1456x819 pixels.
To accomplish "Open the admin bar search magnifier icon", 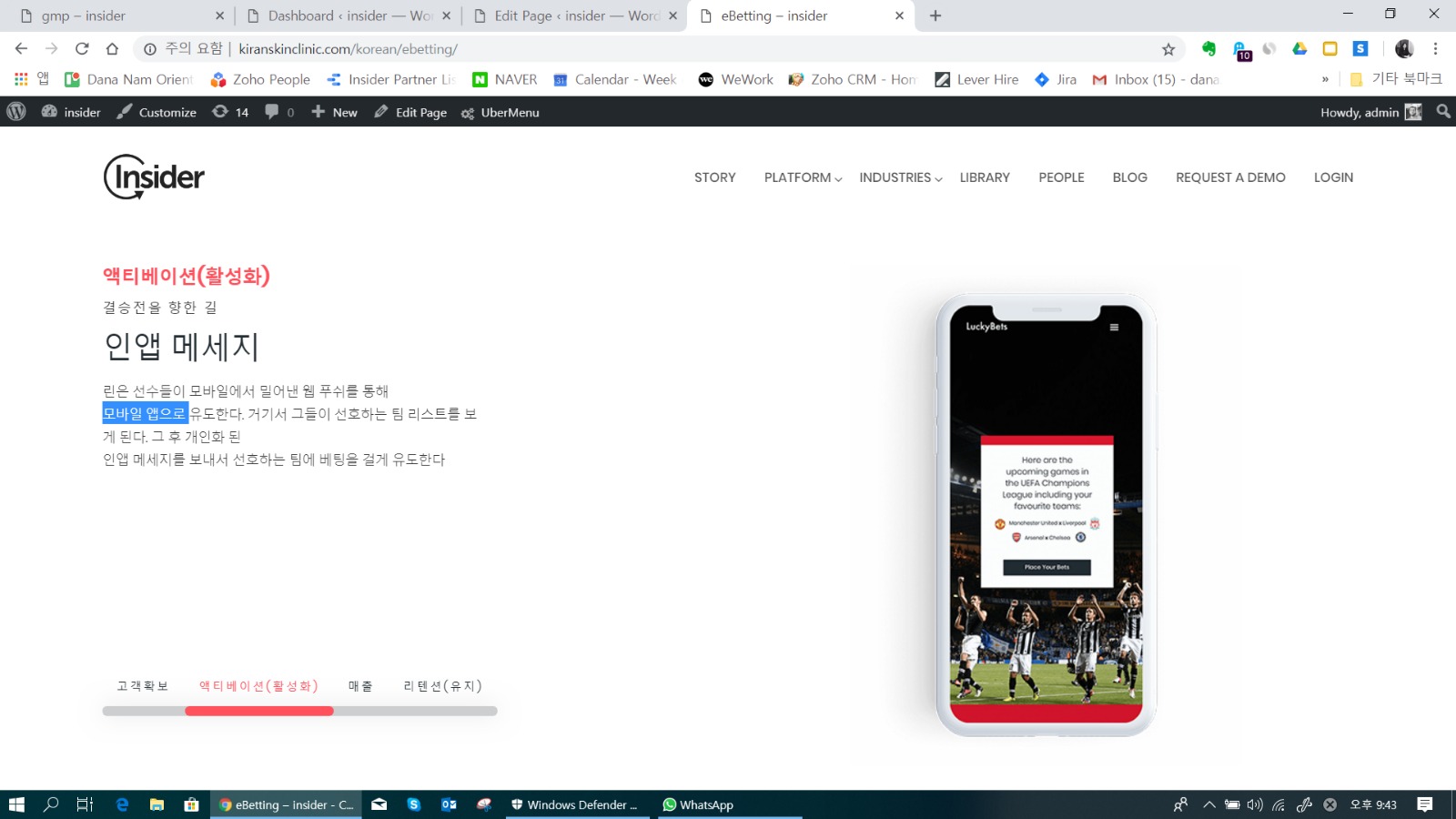I will point(1443,112).
